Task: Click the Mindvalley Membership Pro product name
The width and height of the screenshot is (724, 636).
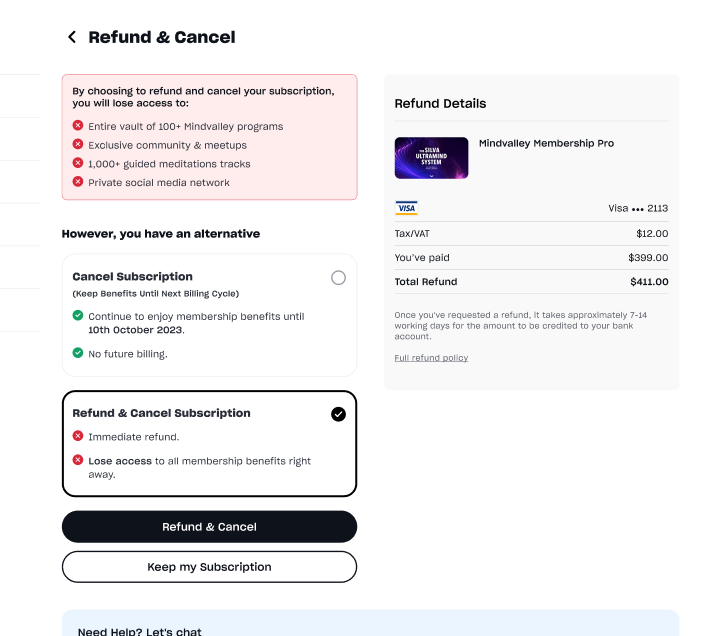Action: tap(546, 144)
